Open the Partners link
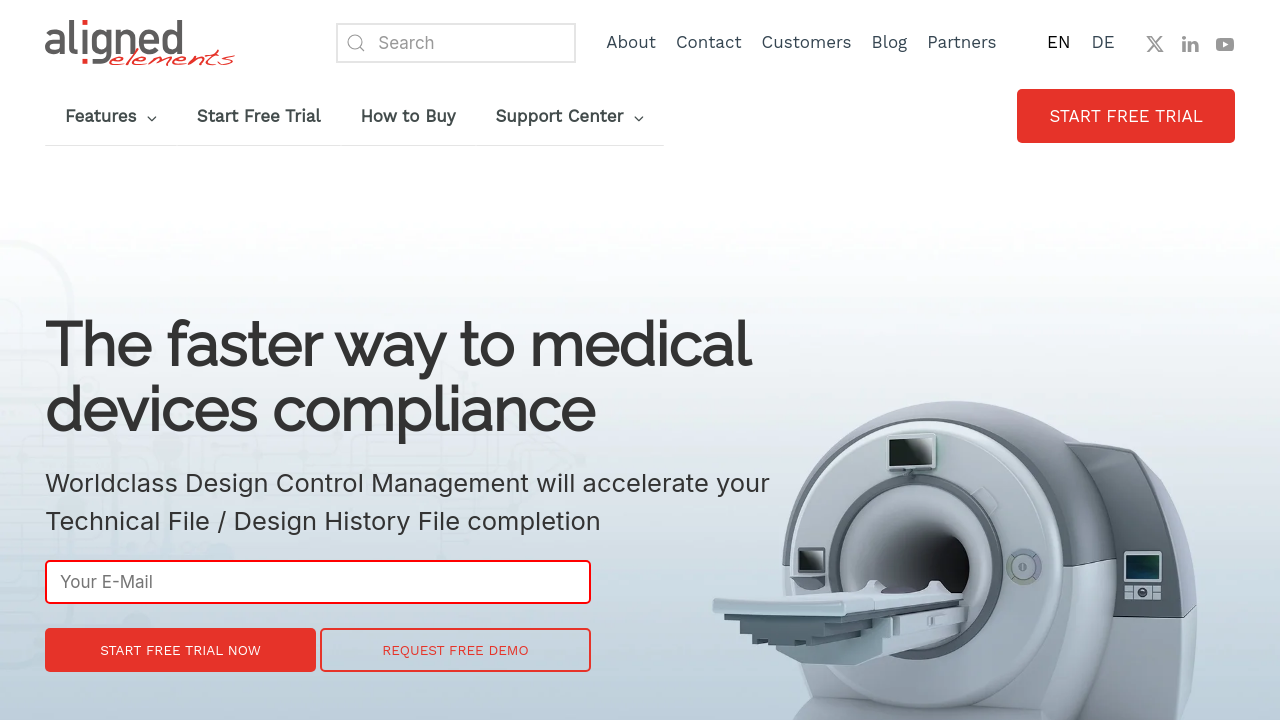This screenshot has width=1280, height=720. coord(962,42)
